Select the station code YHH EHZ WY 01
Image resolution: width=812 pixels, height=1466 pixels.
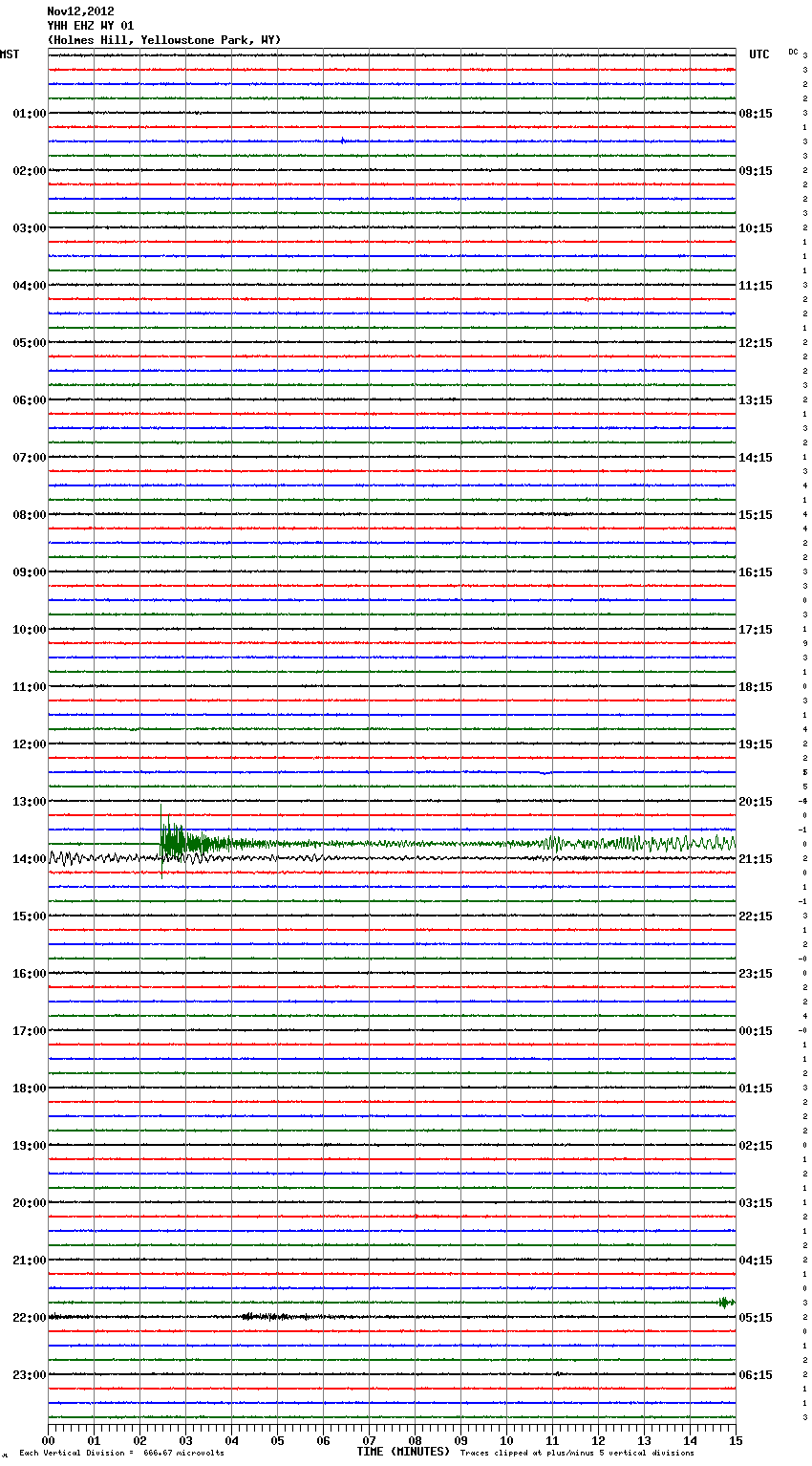click(x=91, y=26)
